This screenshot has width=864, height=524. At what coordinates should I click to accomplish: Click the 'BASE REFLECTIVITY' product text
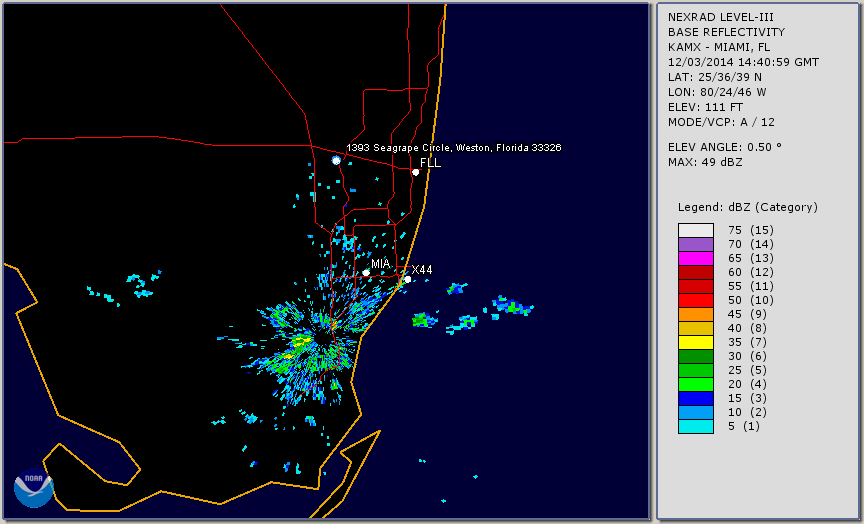coord(726,32)
